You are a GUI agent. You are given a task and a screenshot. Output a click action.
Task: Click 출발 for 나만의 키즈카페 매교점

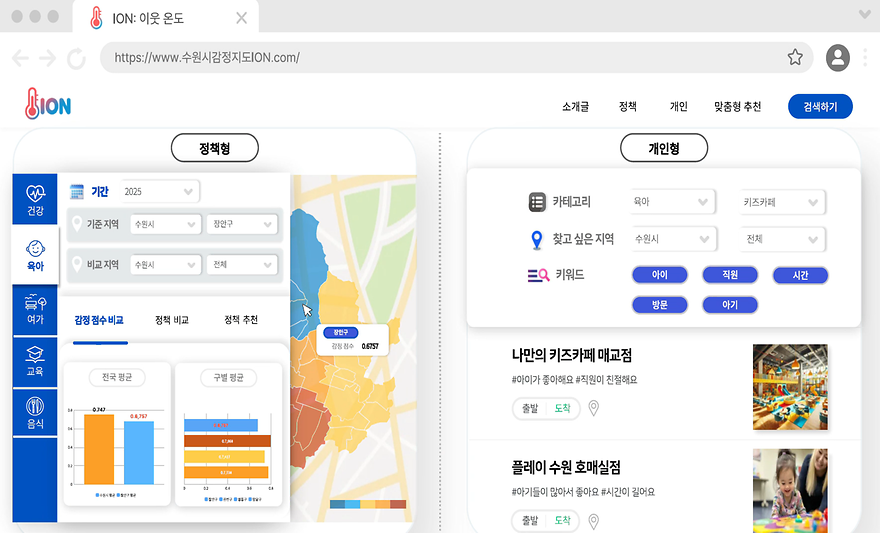pos(530,408)
